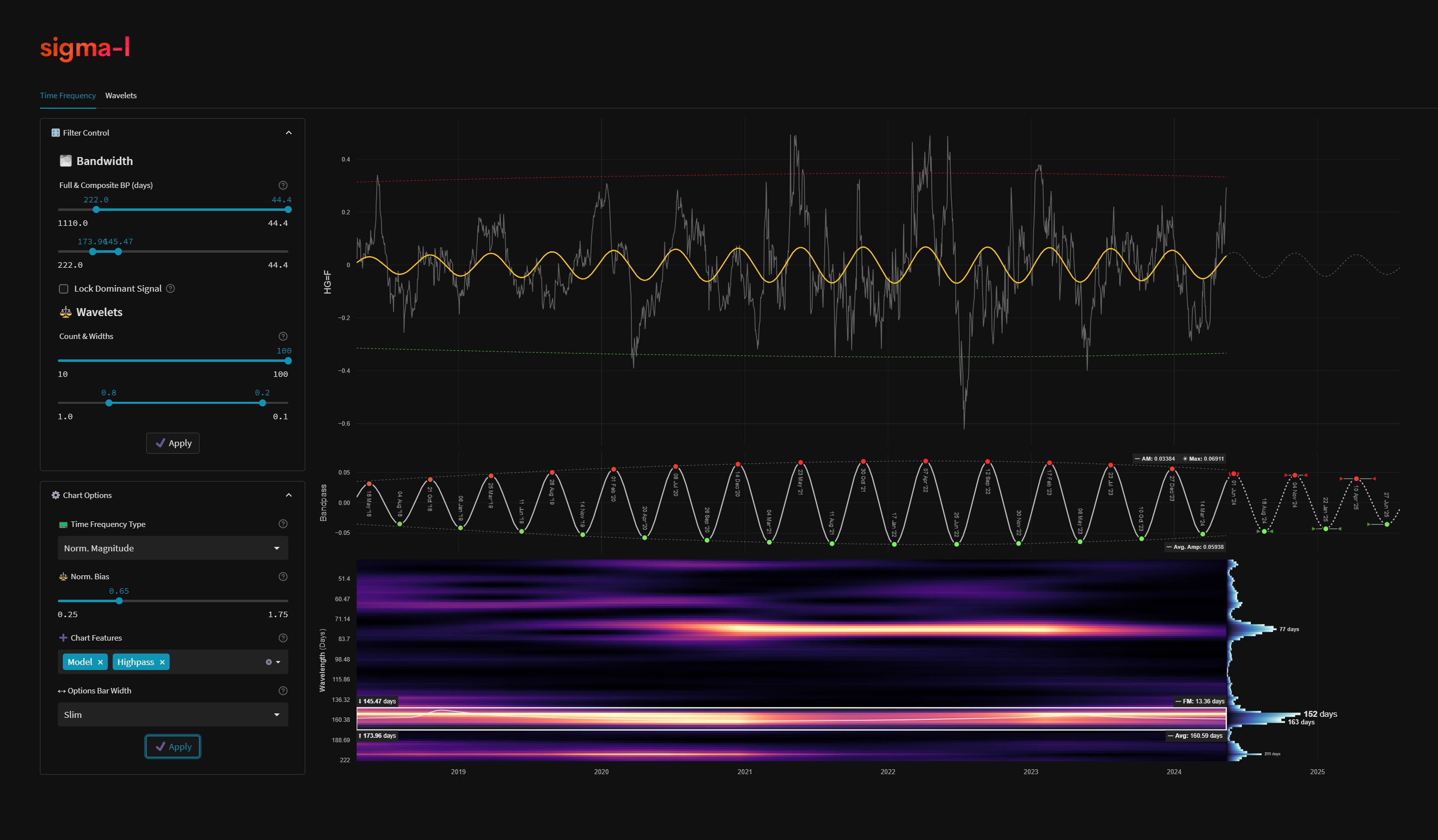Click the Highpass tag label
This screenshot has width=1438, height=840.
(136, 662)
